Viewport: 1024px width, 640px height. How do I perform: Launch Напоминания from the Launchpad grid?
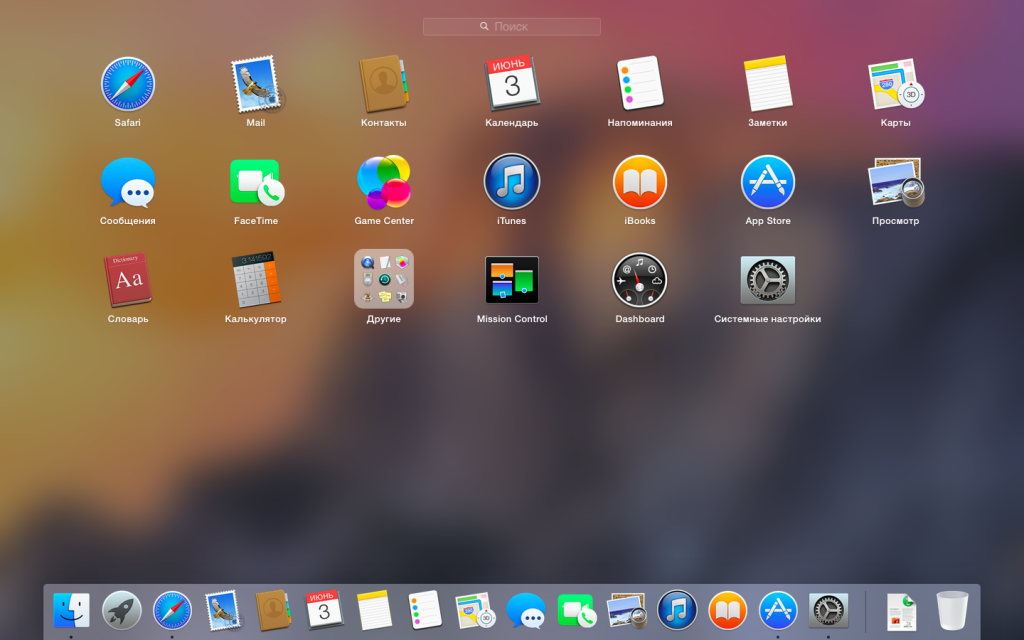640,83
